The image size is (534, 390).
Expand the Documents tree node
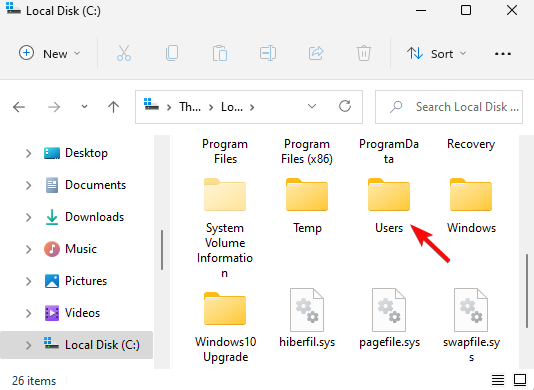point(29,186)
